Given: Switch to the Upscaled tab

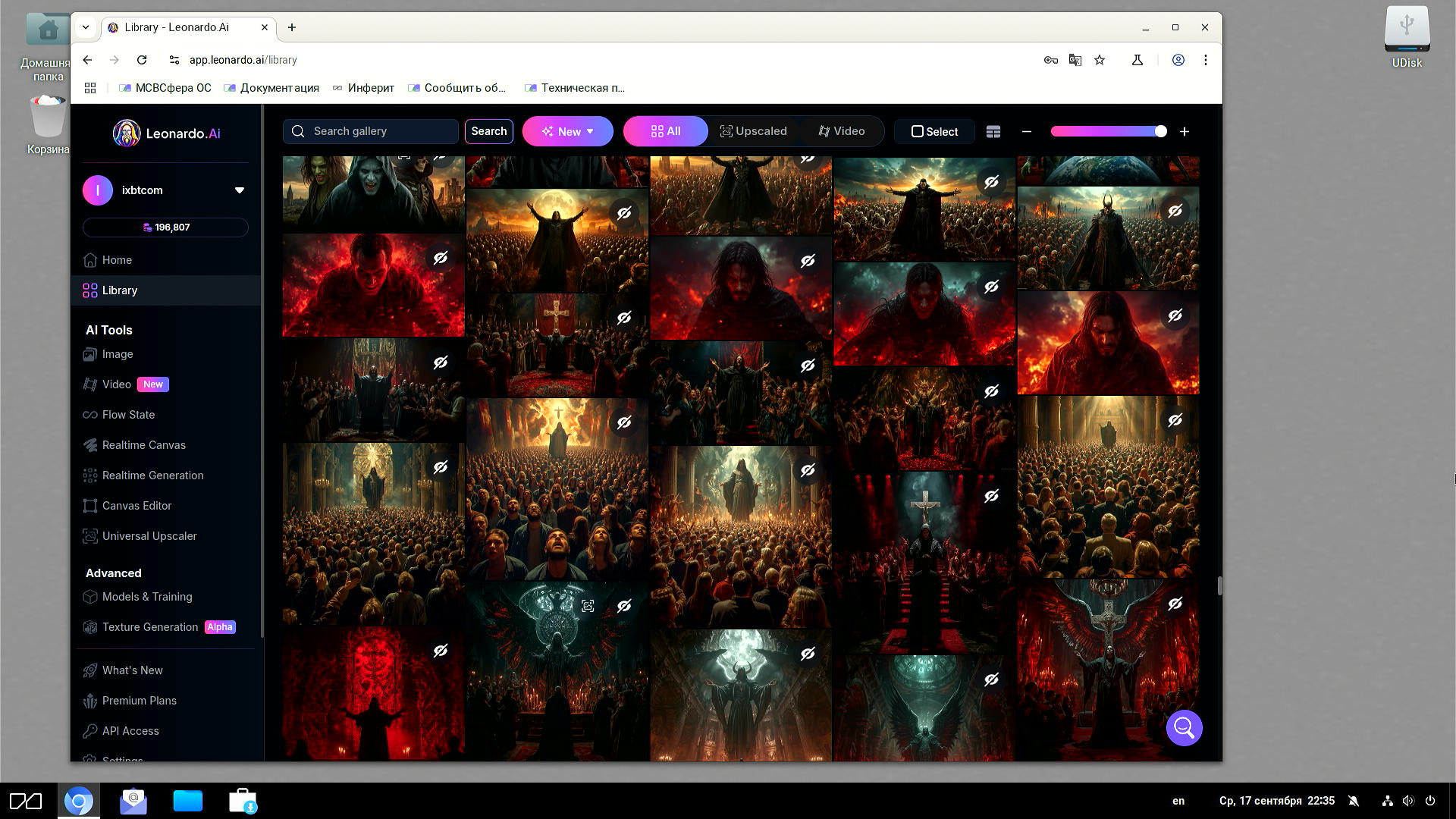Looking at the screenshot, I should [753, 131].
